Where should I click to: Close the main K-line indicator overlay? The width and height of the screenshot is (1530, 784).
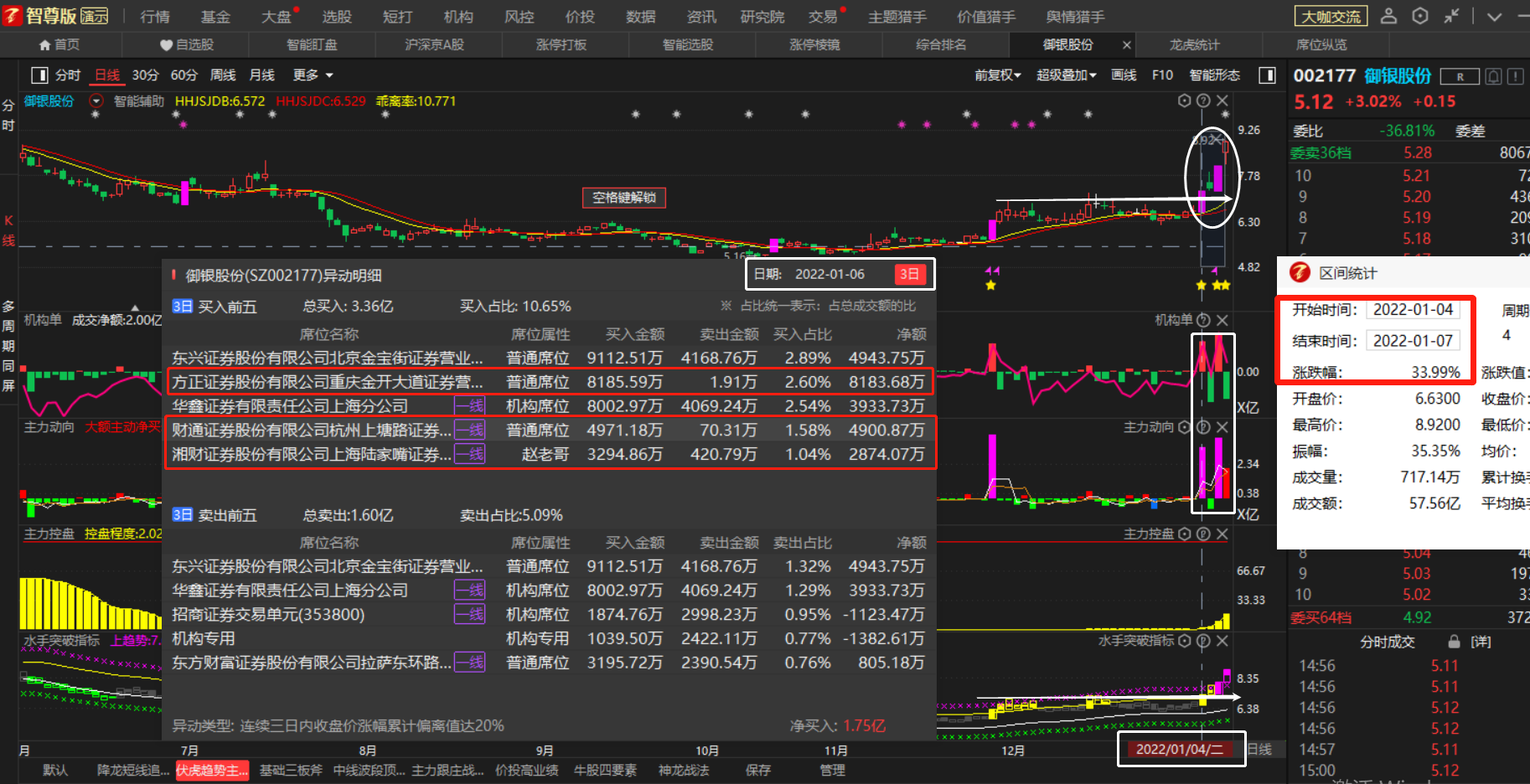(x=1222, y=101)
